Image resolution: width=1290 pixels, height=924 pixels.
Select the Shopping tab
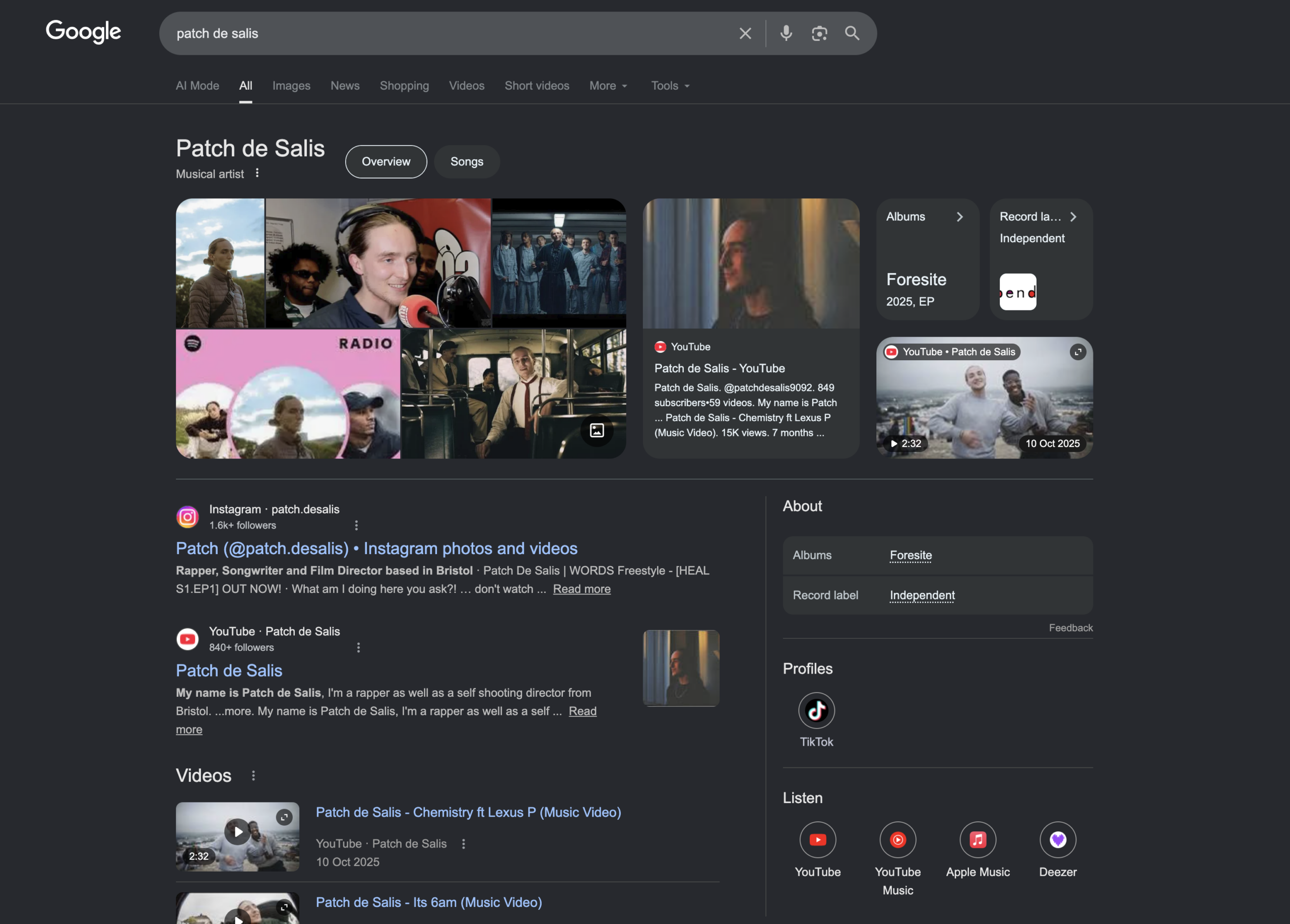pos(405,86)
